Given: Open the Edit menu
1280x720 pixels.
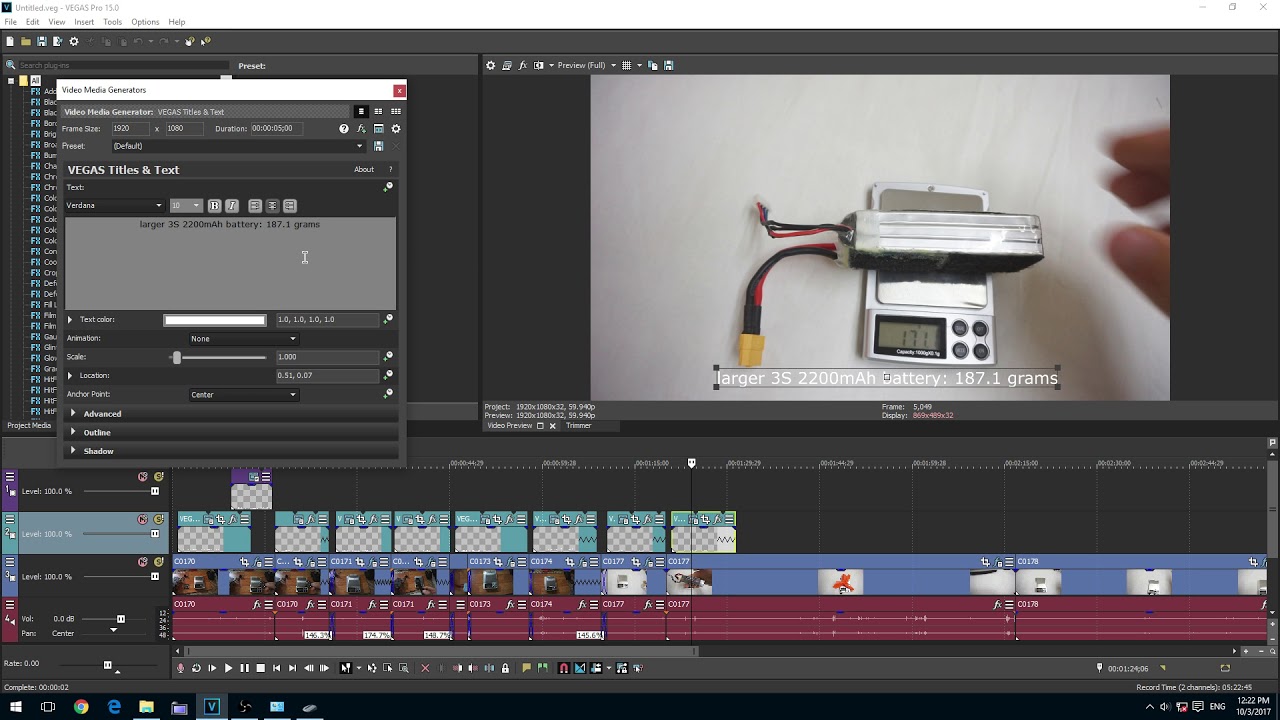Looking at the screenshot, I should point(33,22).
